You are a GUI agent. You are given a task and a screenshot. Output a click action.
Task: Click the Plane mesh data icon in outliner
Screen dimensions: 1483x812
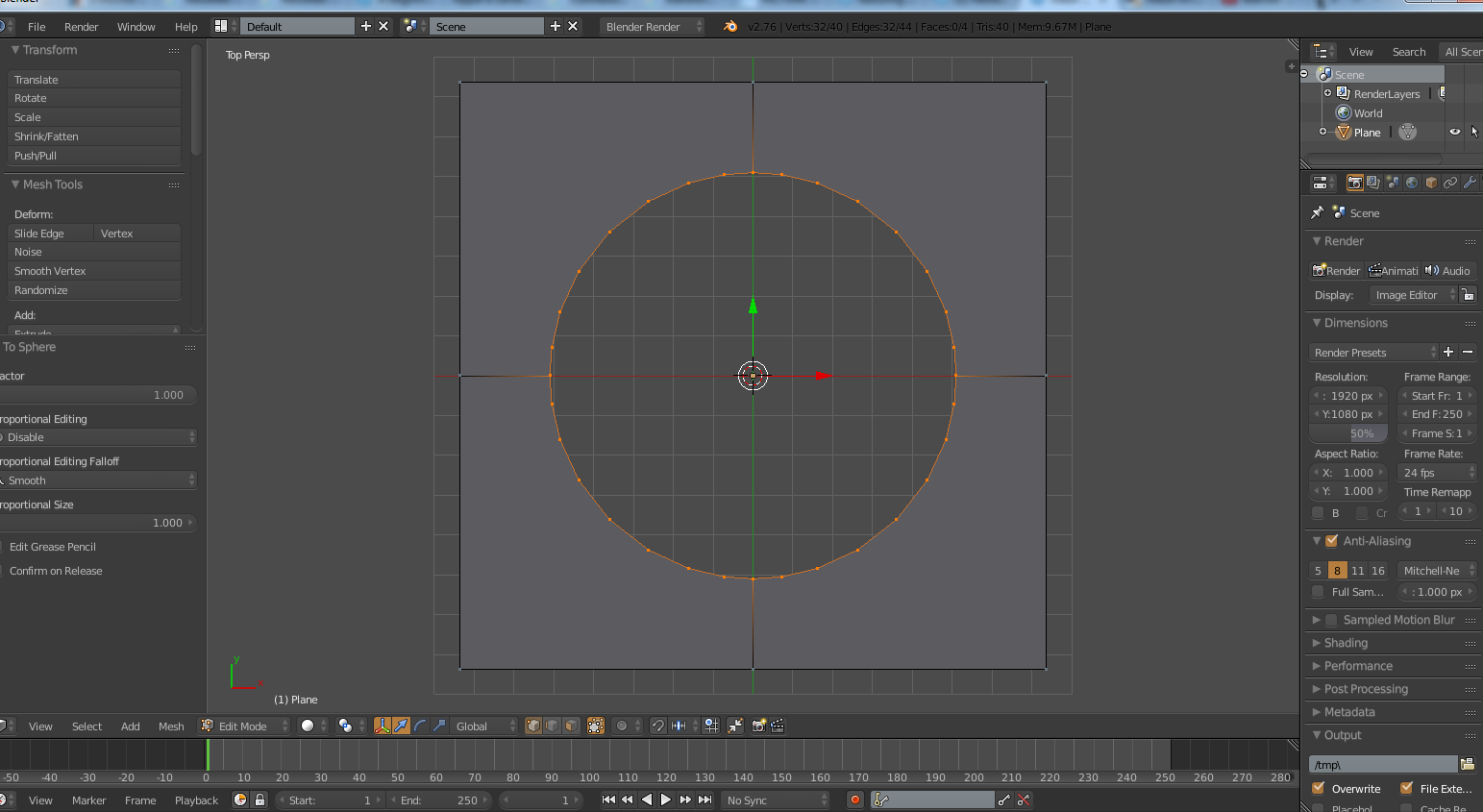point(1408,132)
